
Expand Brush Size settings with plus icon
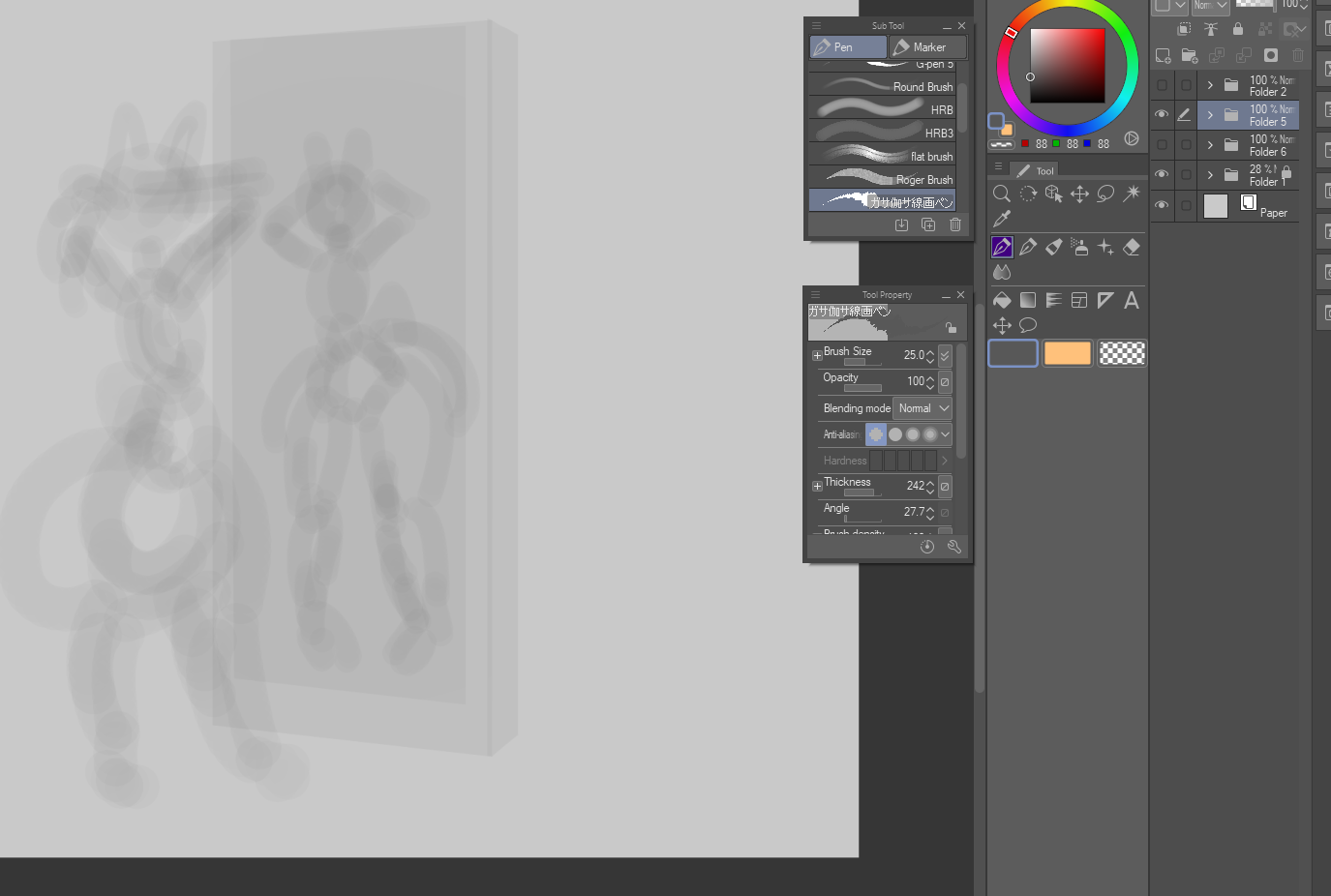817,355
